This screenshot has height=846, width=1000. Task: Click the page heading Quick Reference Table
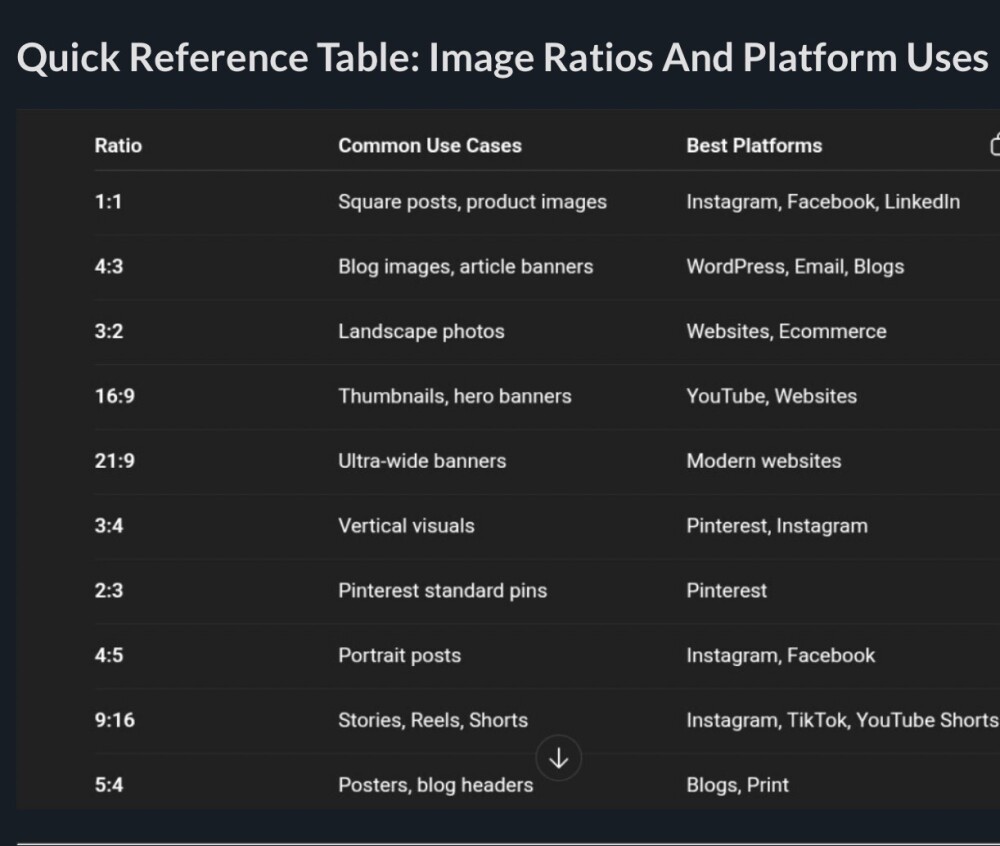[x=503, y=57]
